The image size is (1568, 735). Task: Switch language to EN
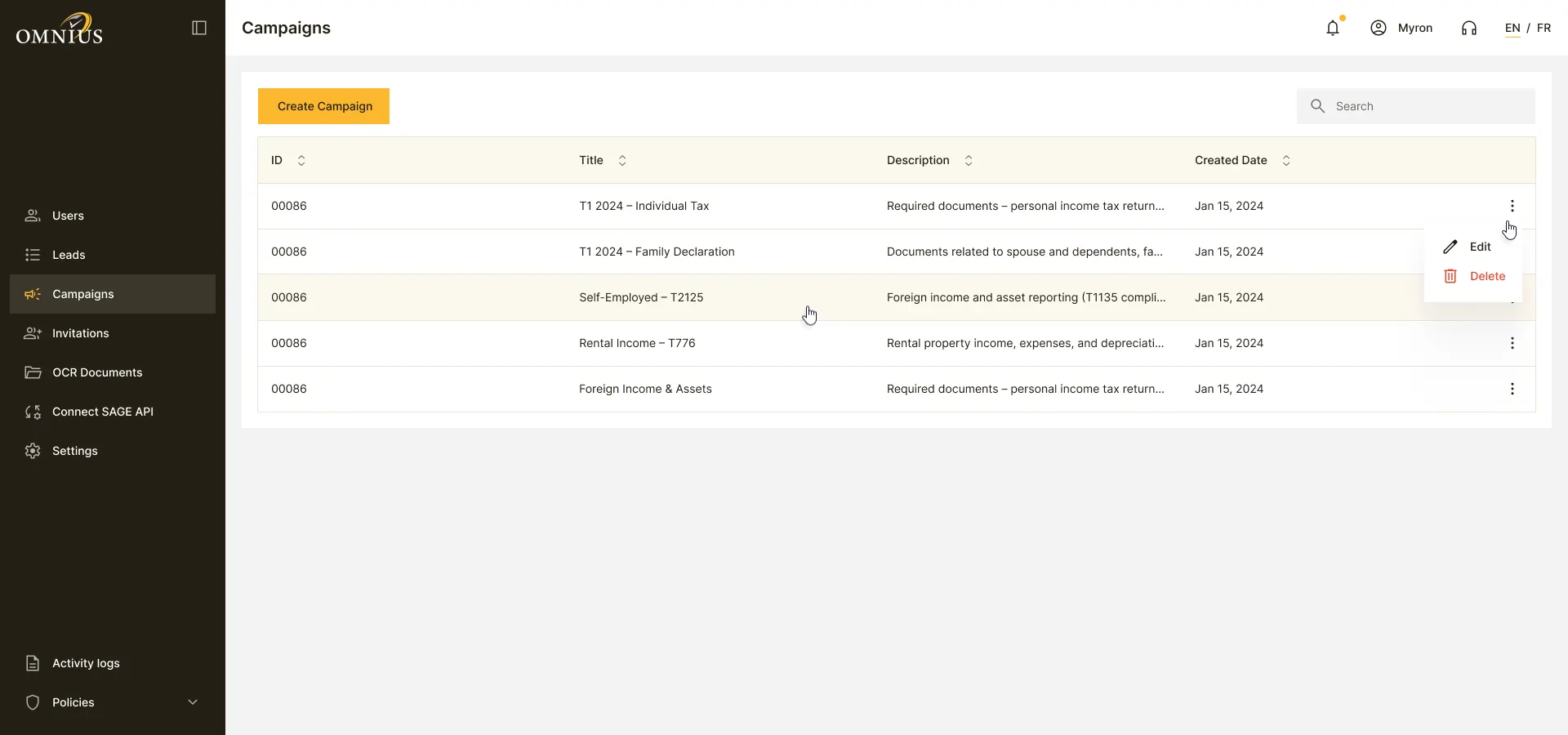pos(1512,28)
